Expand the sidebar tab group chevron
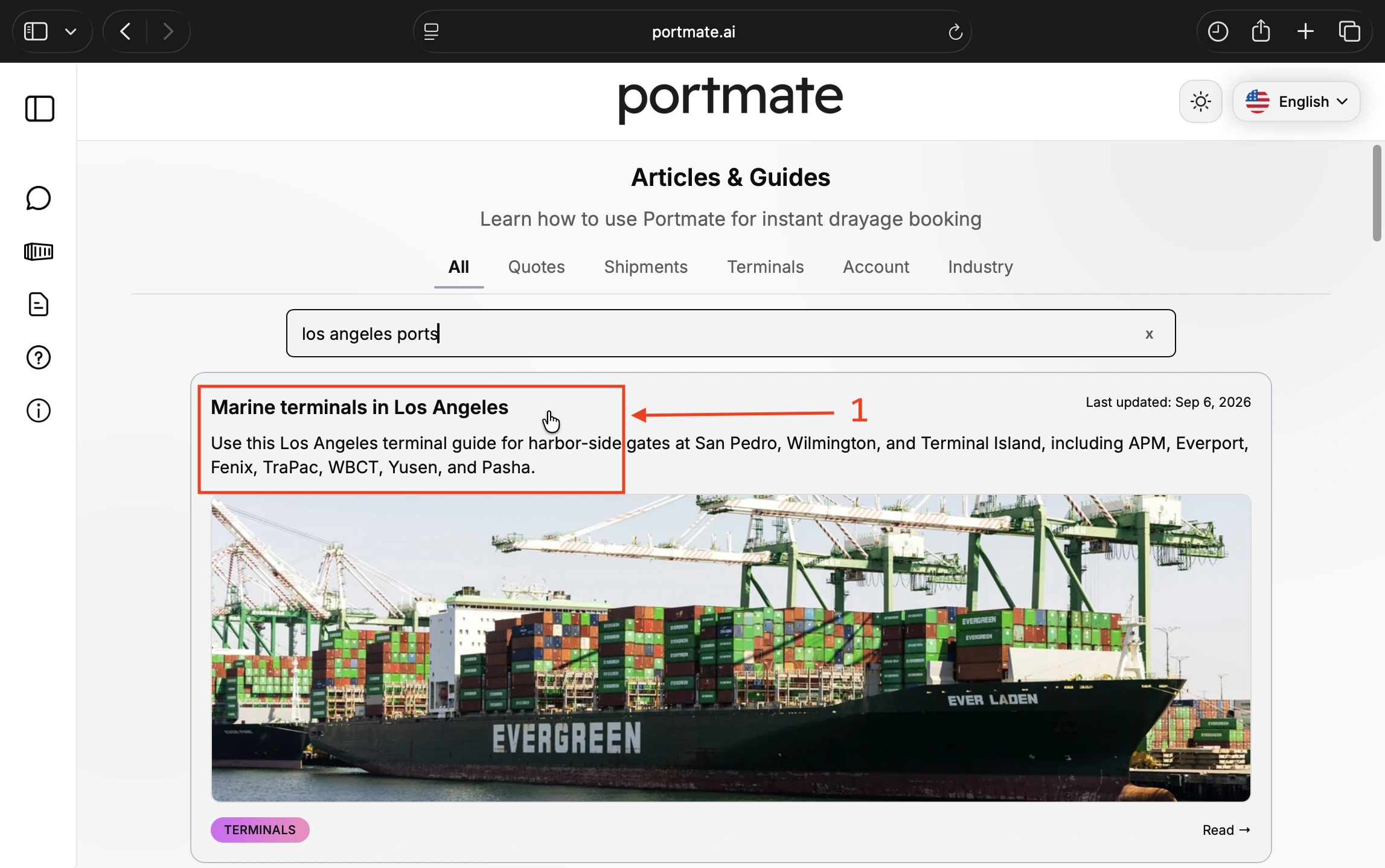1385x868 pixels. (x=71, y=32)
